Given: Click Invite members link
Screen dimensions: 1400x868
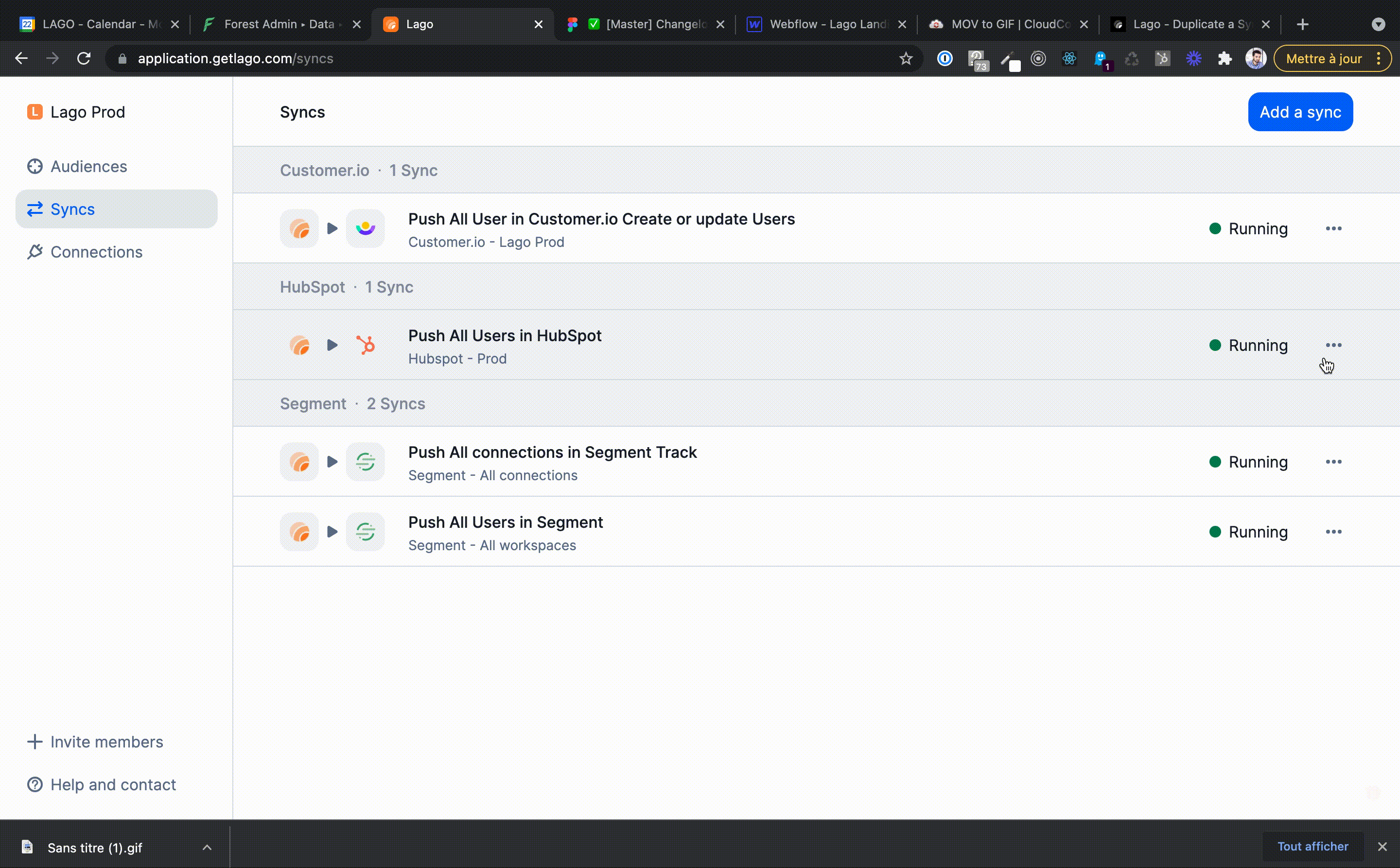Looking at the screenshot, I should (95, 742).
